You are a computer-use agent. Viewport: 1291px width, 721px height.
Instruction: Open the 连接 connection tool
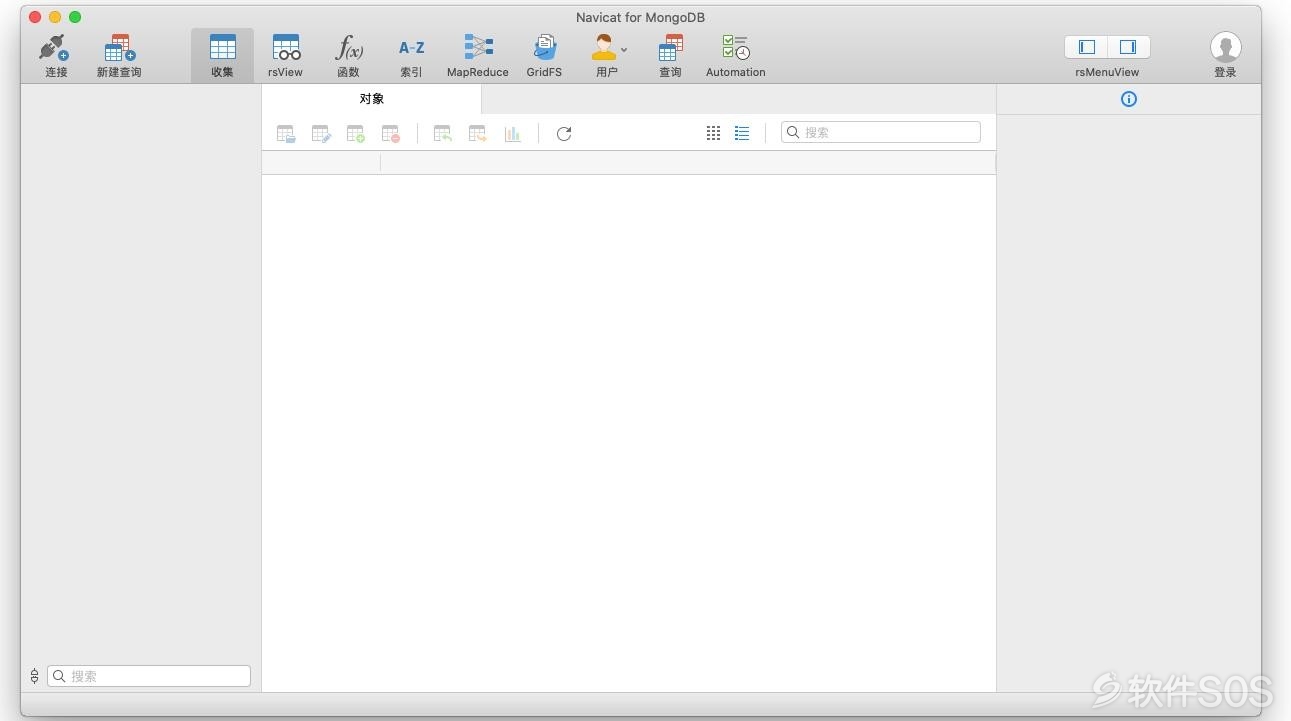point(55,55)
